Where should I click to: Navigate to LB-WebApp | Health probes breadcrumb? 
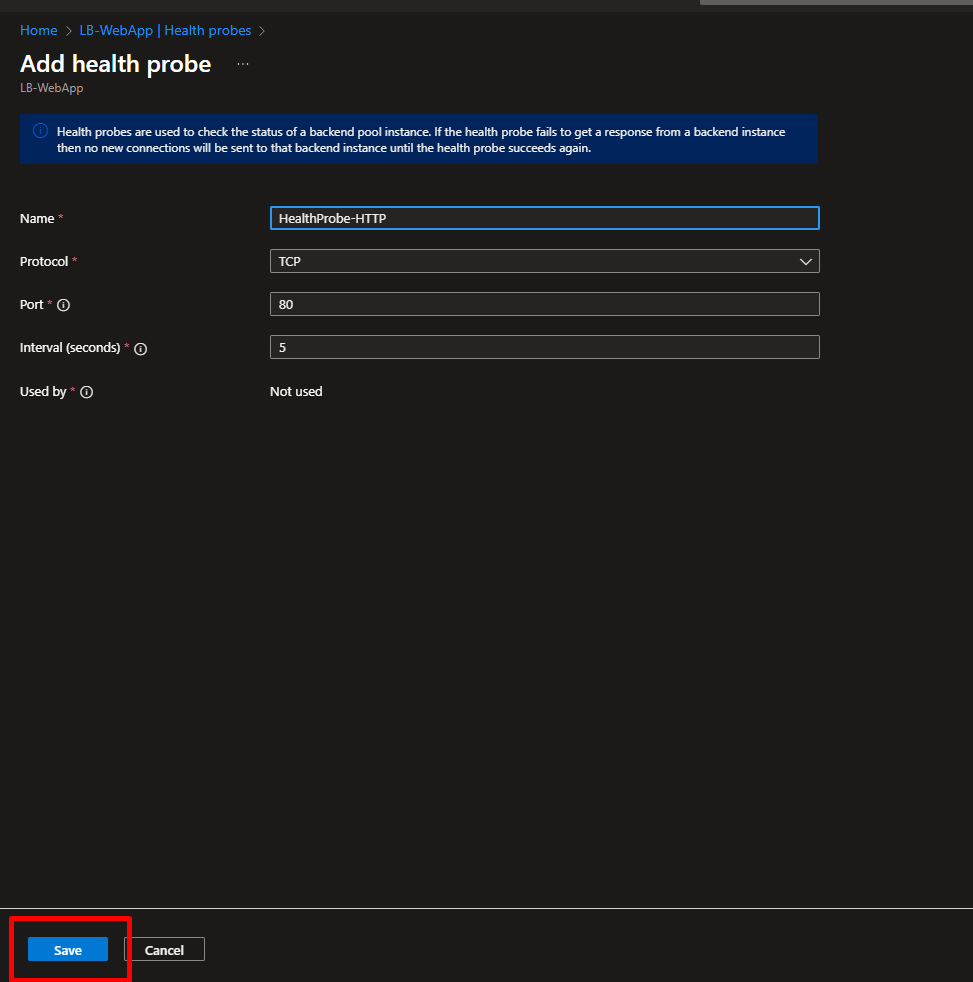point(165,31)
